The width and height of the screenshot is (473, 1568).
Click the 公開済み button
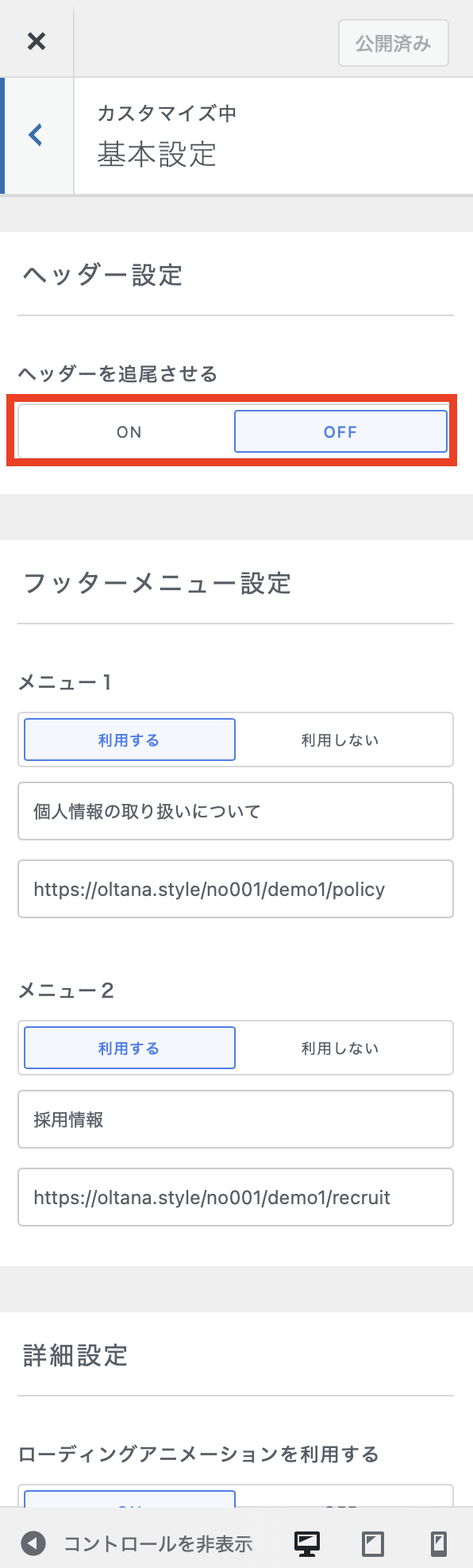point(394,43)
